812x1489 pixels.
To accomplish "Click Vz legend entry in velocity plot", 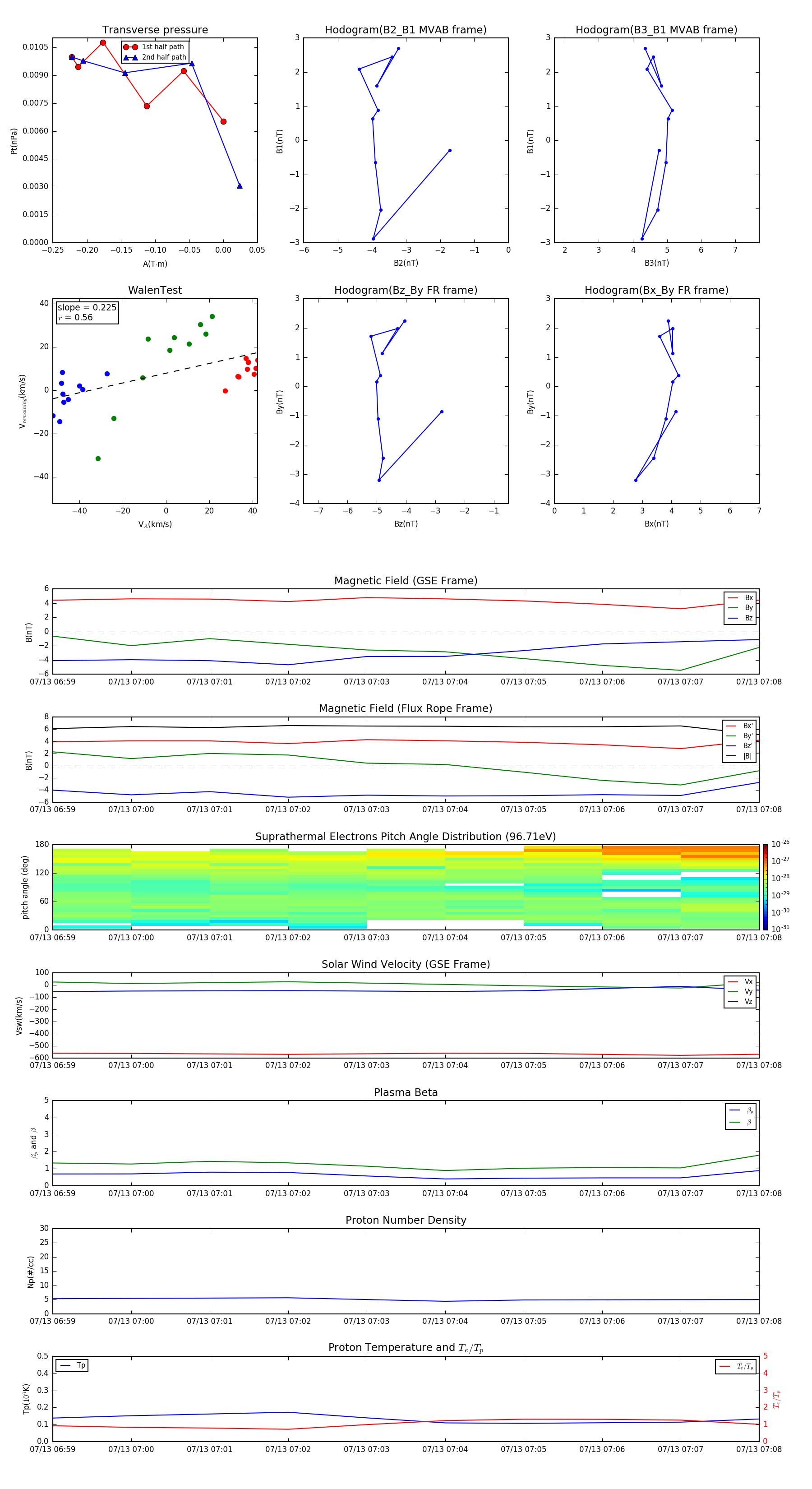I will (x=740, y=1002).
